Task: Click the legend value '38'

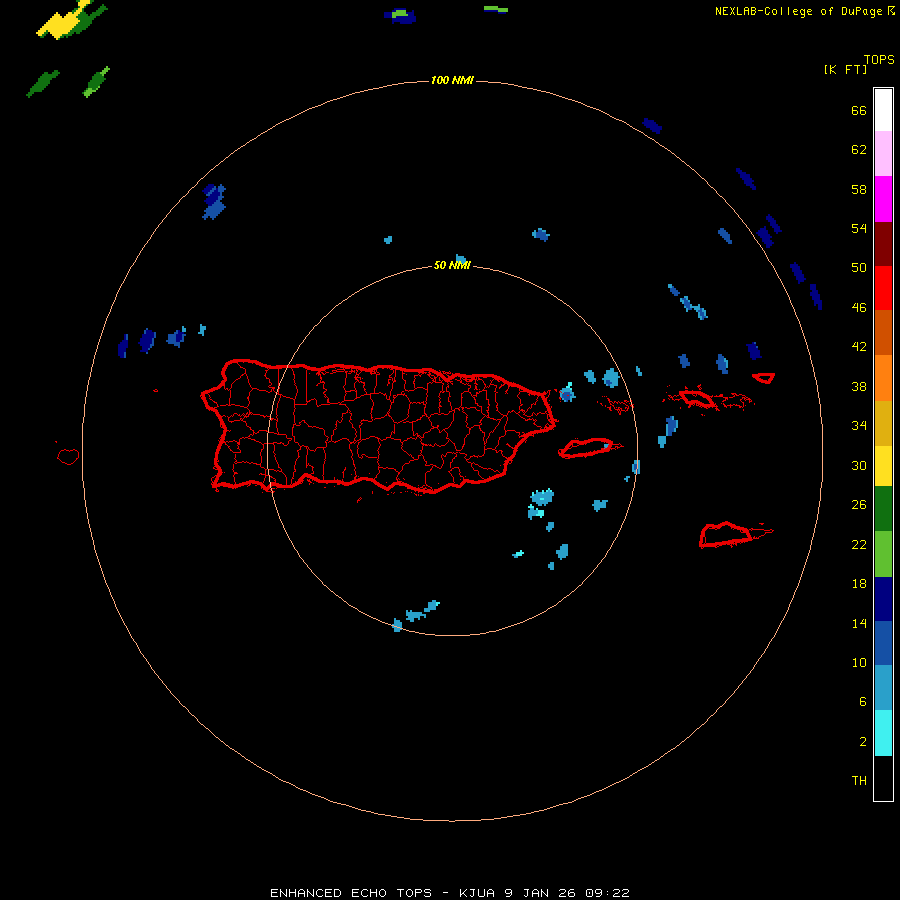Action: point(859,386)
